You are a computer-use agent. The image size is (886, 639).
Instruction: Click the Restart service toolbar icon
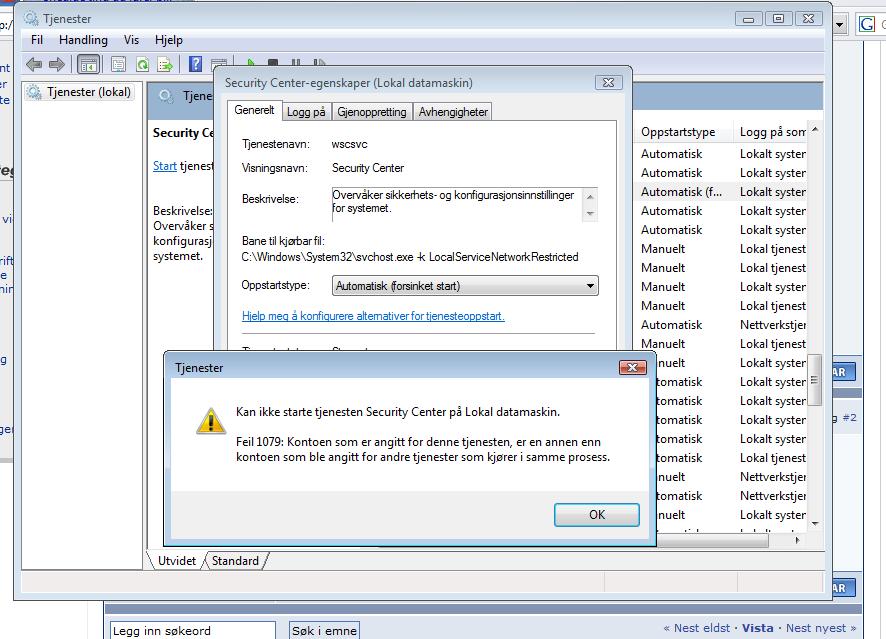319,62
